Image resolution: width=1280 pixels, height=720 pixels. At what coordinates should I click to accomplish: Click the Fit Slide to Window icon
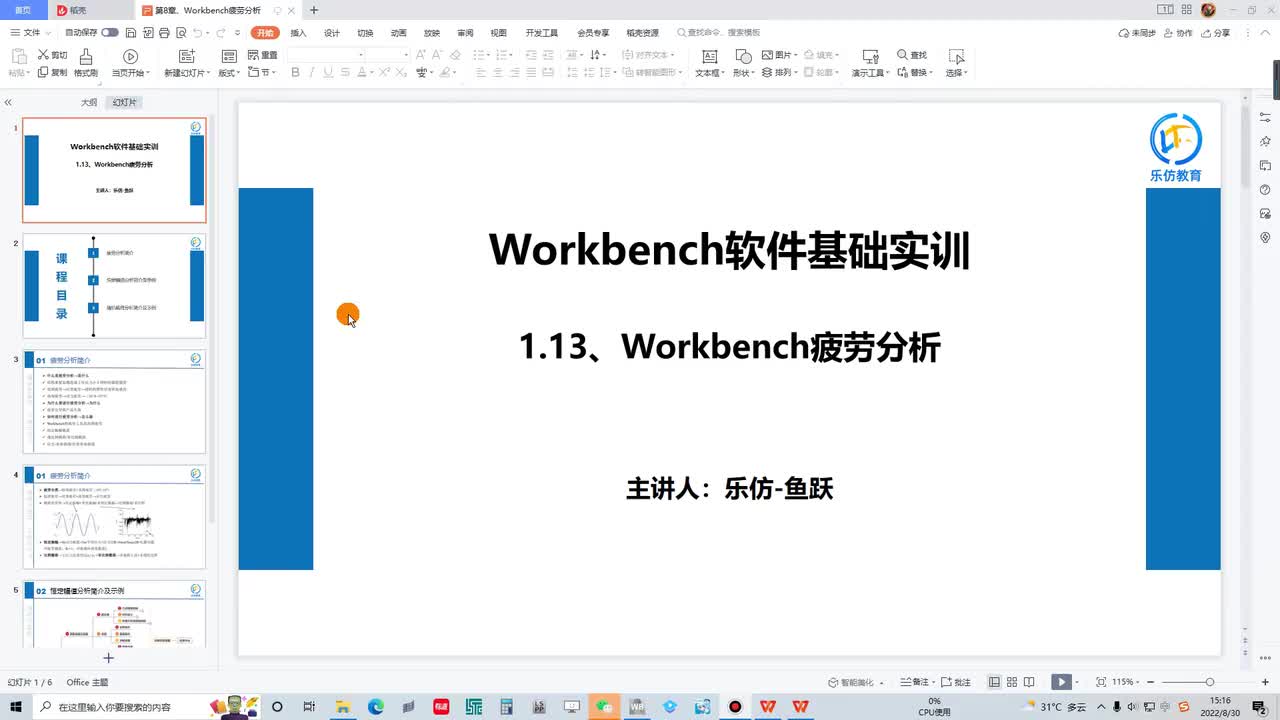click(1101, 682)
